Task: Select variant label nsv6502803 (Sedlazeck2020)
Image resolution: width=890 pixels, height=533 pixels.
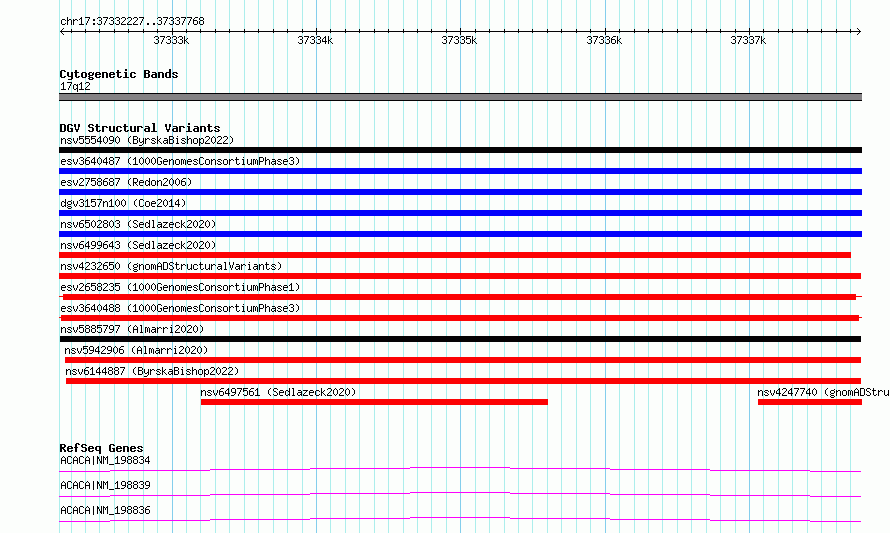Action: pyautogui.click(x=138, y=224)
